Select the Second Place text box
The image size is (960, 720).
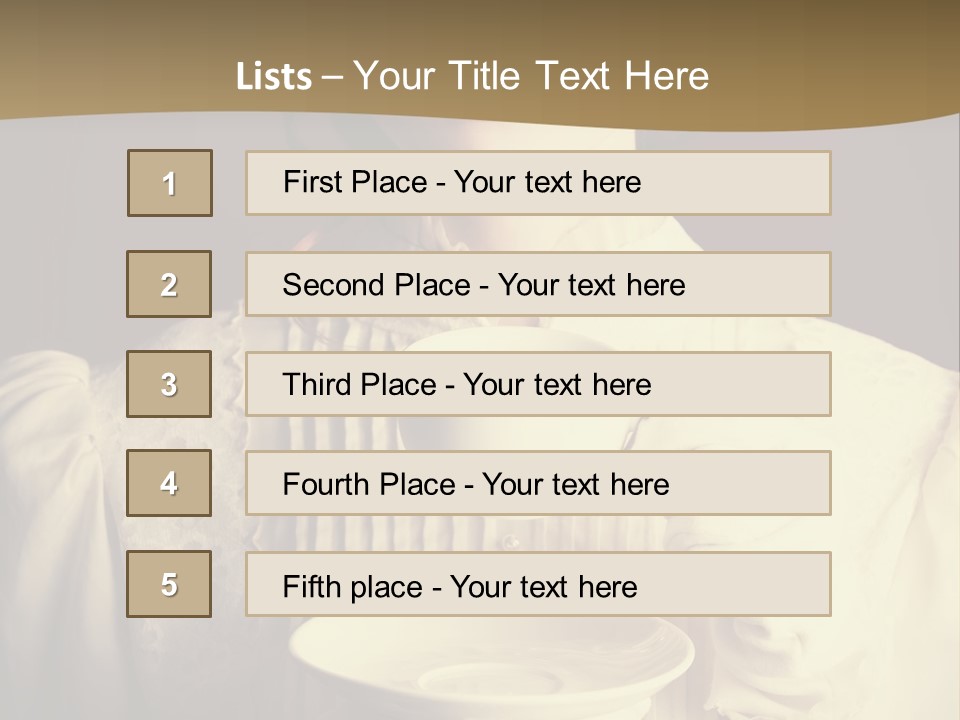click(x=760, y=284)
